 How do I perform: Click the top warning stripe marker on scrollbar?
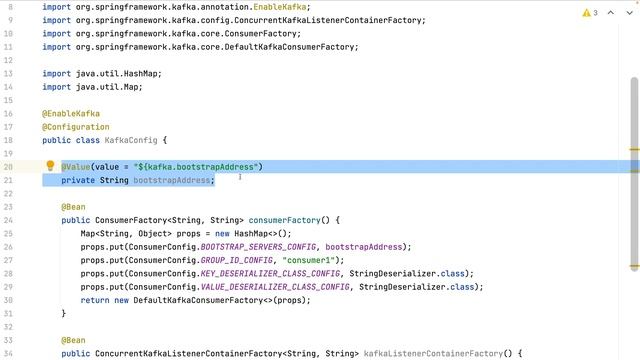[634, 149]
